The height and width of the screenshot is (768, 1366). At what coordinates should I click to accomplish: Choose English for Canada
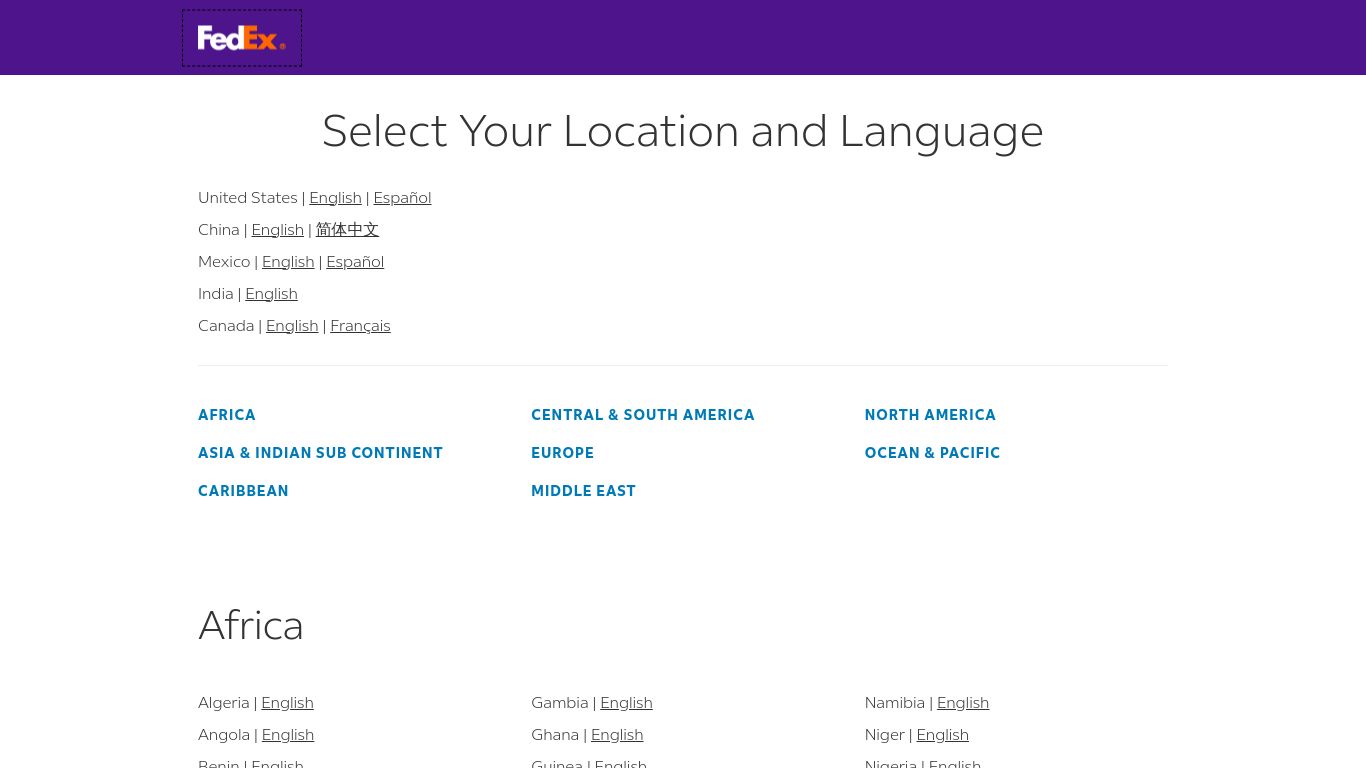pos(292,326)
